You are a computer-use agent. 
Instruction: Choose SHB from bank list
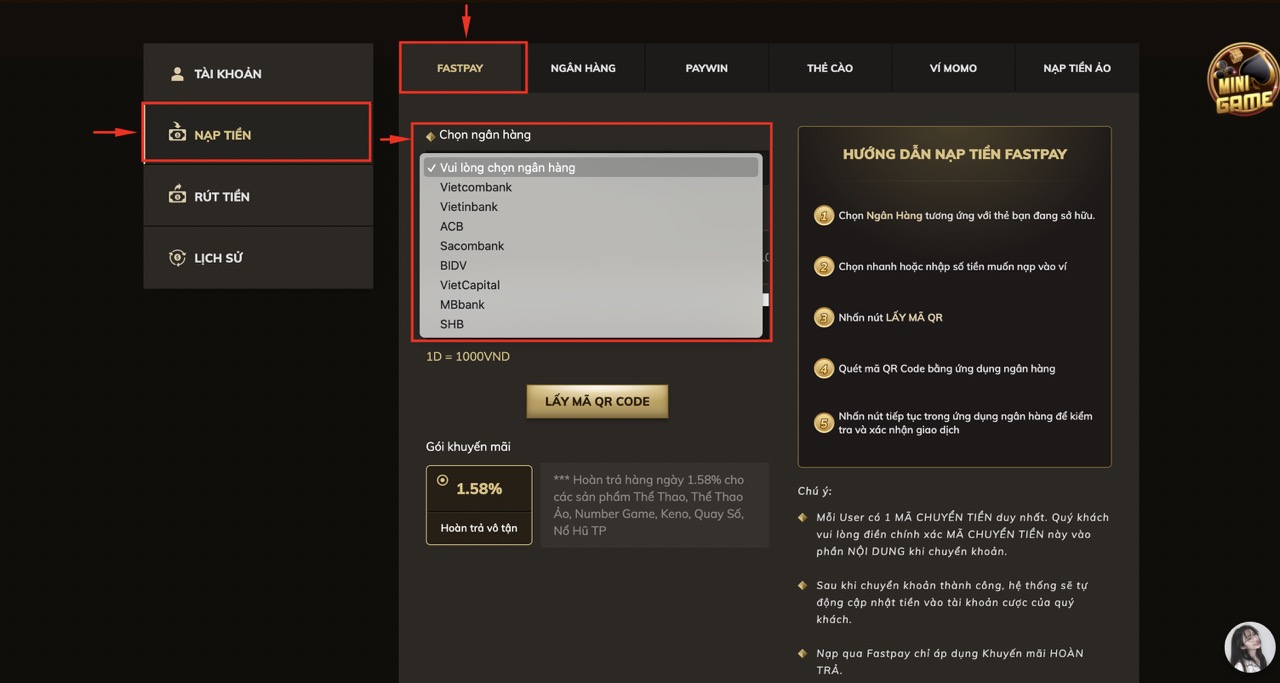[591, 324]
